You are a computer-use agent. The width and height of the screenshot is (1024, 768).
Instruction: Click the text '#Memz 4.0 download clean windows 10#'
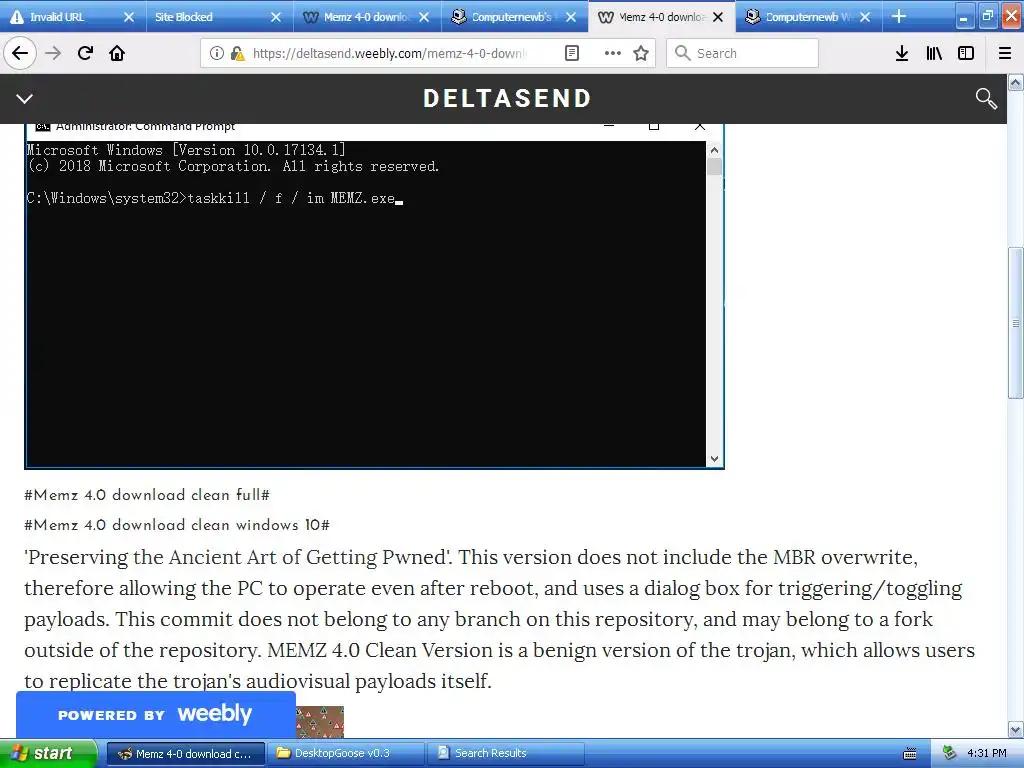click(177, 525)
